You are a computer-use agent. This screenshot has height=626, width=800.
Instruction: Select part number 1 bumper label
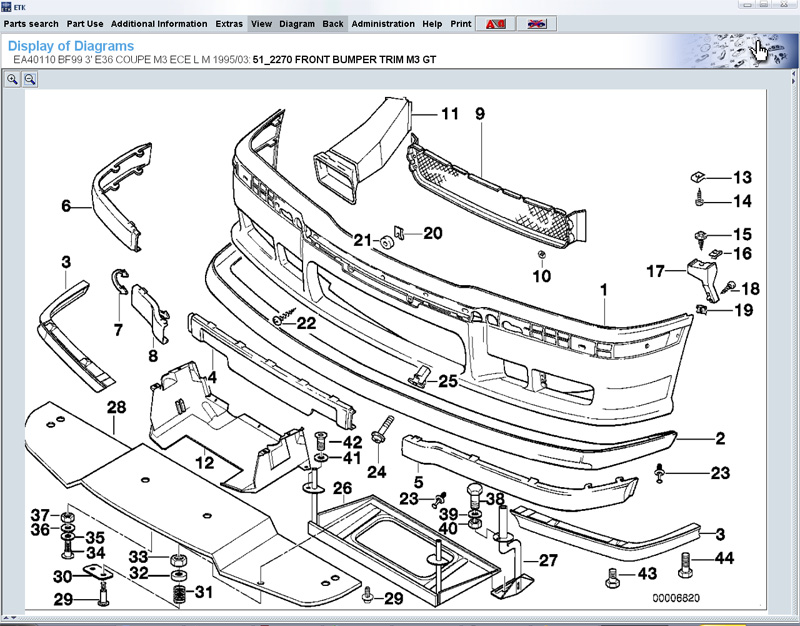coord(604,290)
